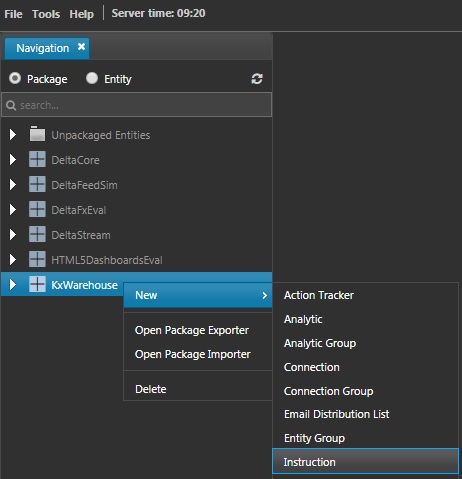Select Instruction in New submenu
The image size is (462, 479).
point(365,462)
